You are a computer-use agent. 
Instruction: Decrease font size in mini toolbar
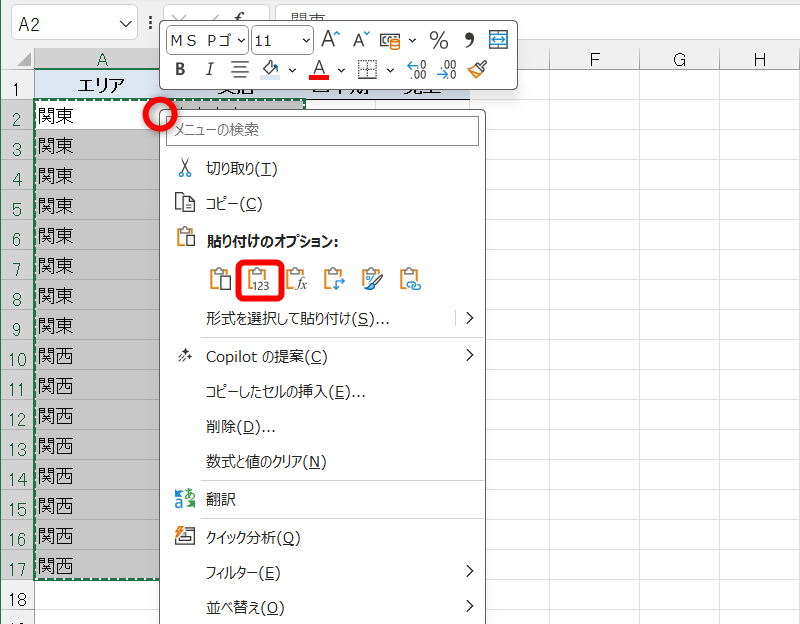click(x=362, y=39)
